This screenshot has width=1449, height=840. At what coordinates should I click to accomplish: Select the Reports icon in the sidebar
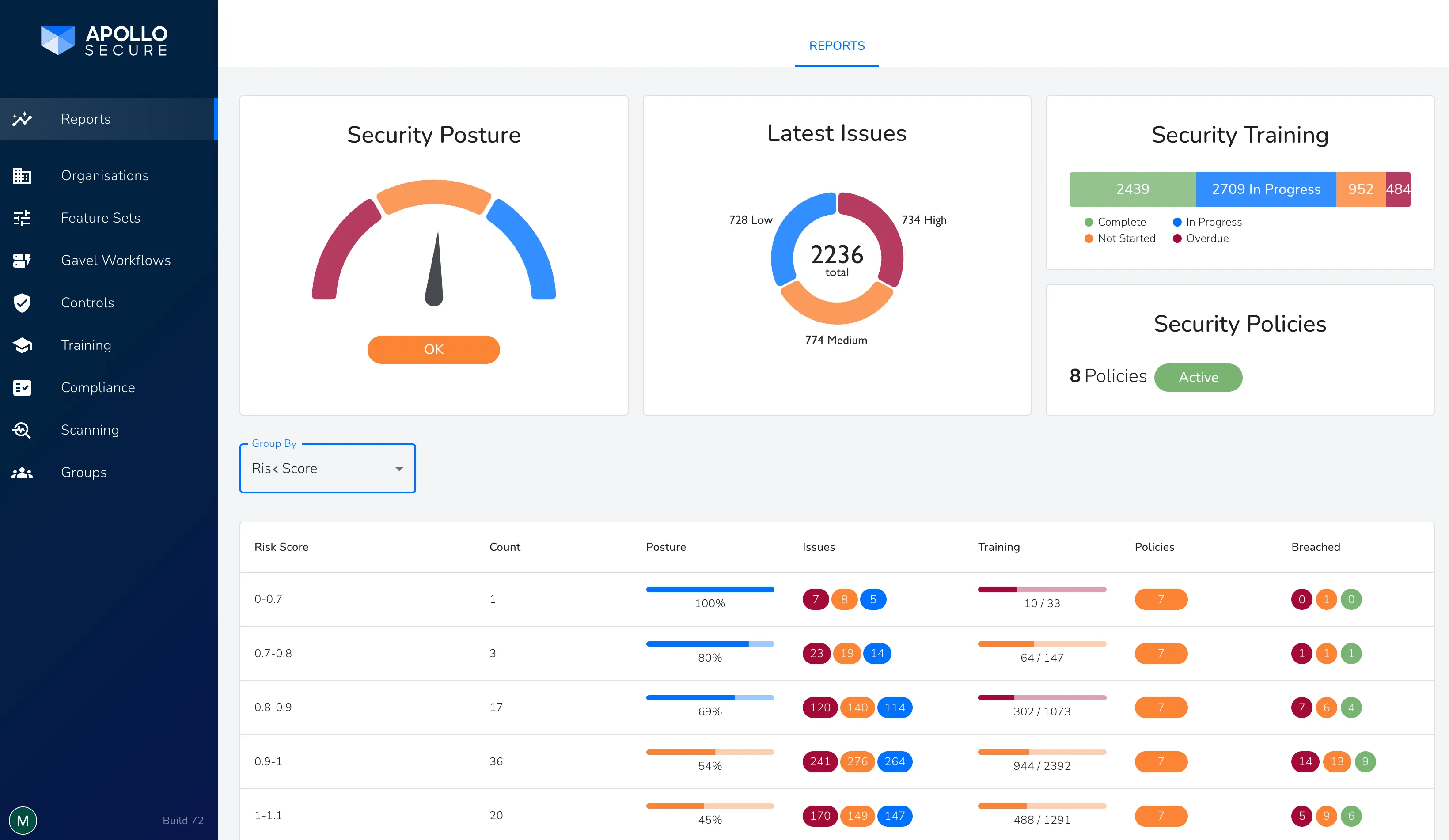click(21, 119)
